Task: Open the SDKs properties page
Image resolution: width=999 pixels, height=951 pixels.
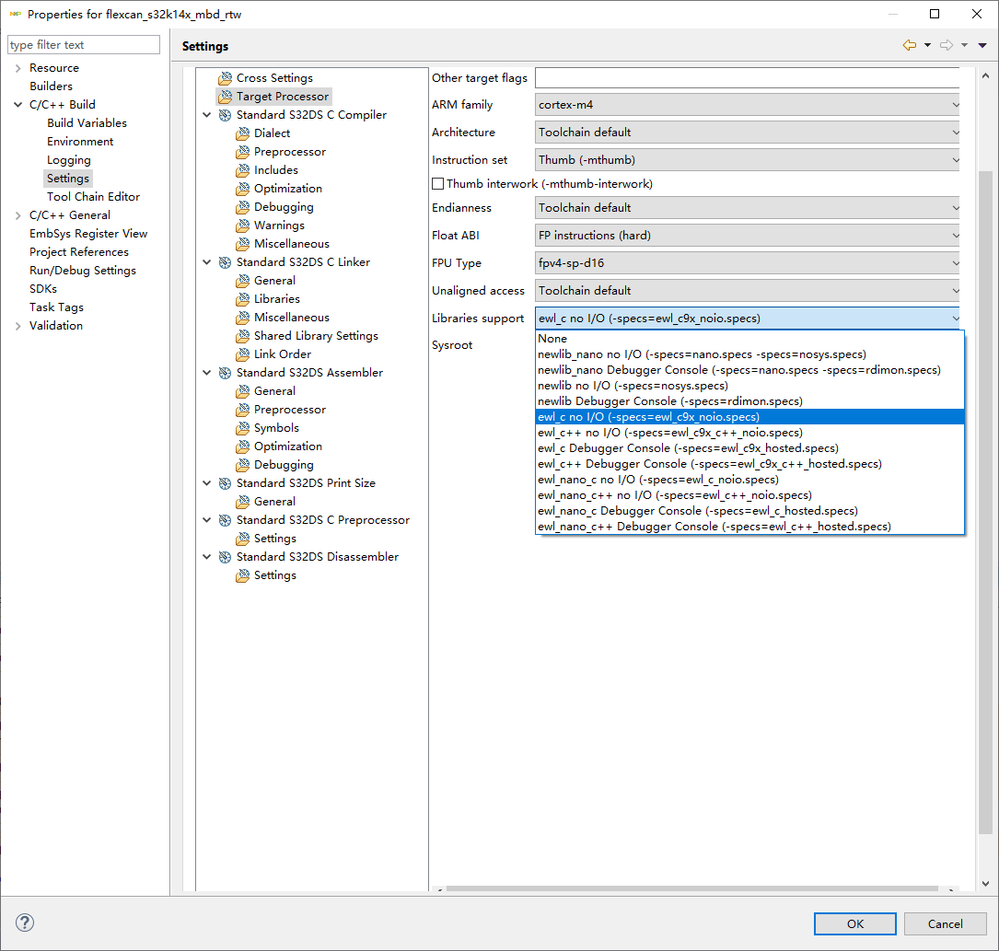Action: [43, 289]
